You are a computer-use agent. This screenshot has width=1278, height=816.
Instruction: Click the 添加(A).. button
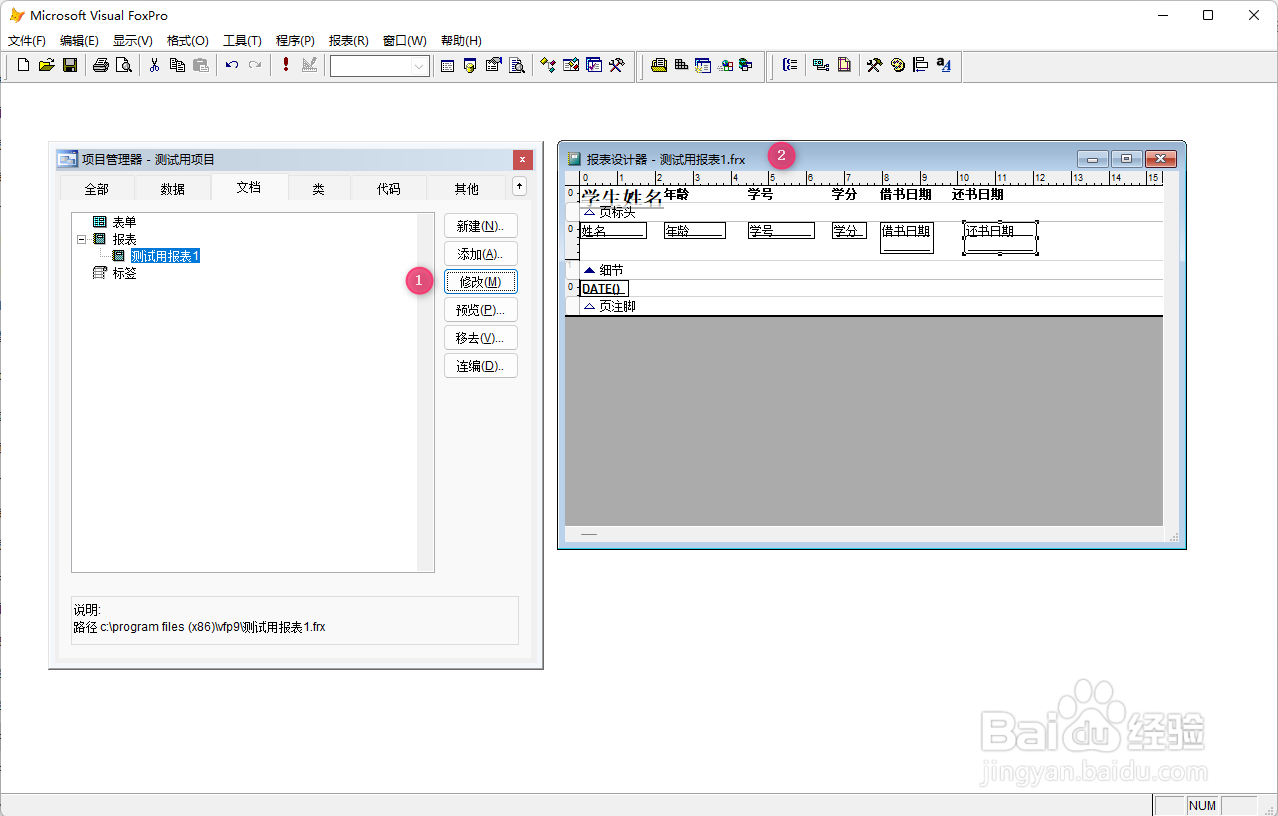pos(481,254)
